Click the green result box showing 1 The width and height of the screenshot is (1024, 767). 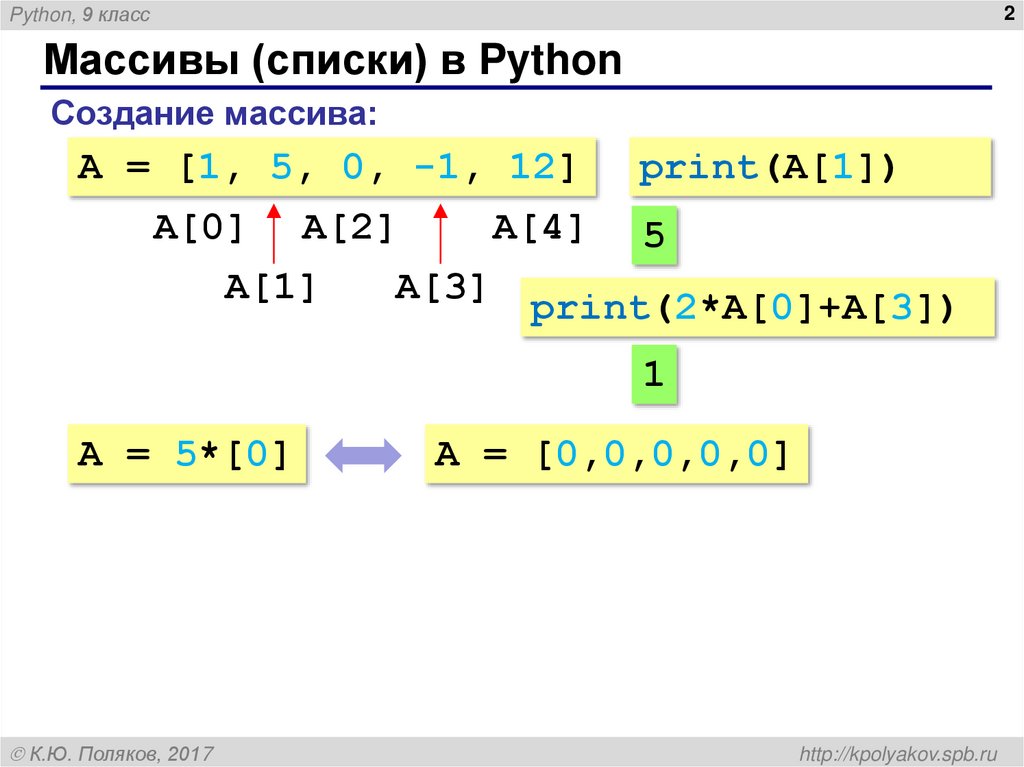click(x=655, y=374)
